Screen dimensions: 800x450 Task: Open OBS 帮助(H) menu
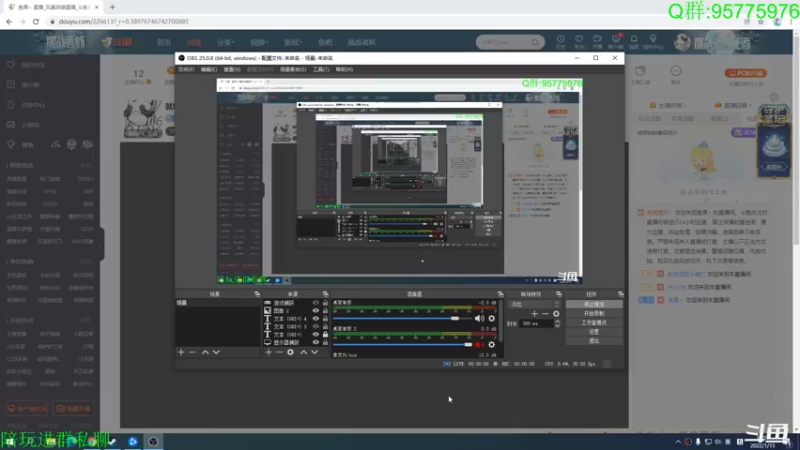[x=344, y=69]
